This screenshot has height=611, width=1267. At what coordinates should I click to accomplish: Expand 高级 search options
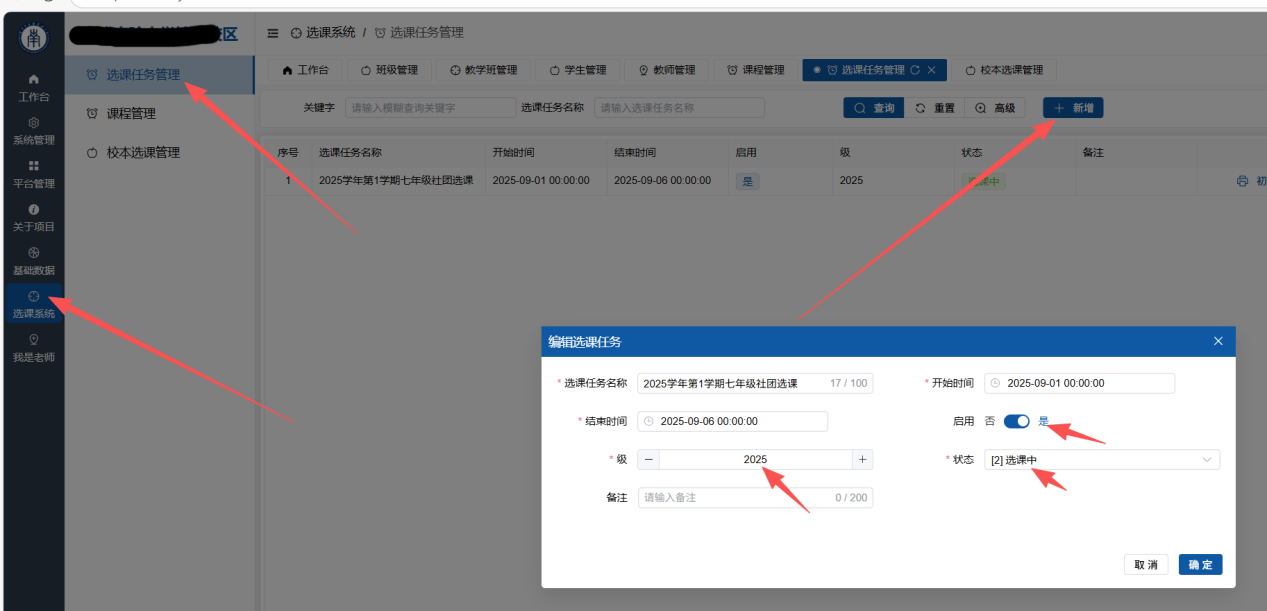click(x=995, y=108)
